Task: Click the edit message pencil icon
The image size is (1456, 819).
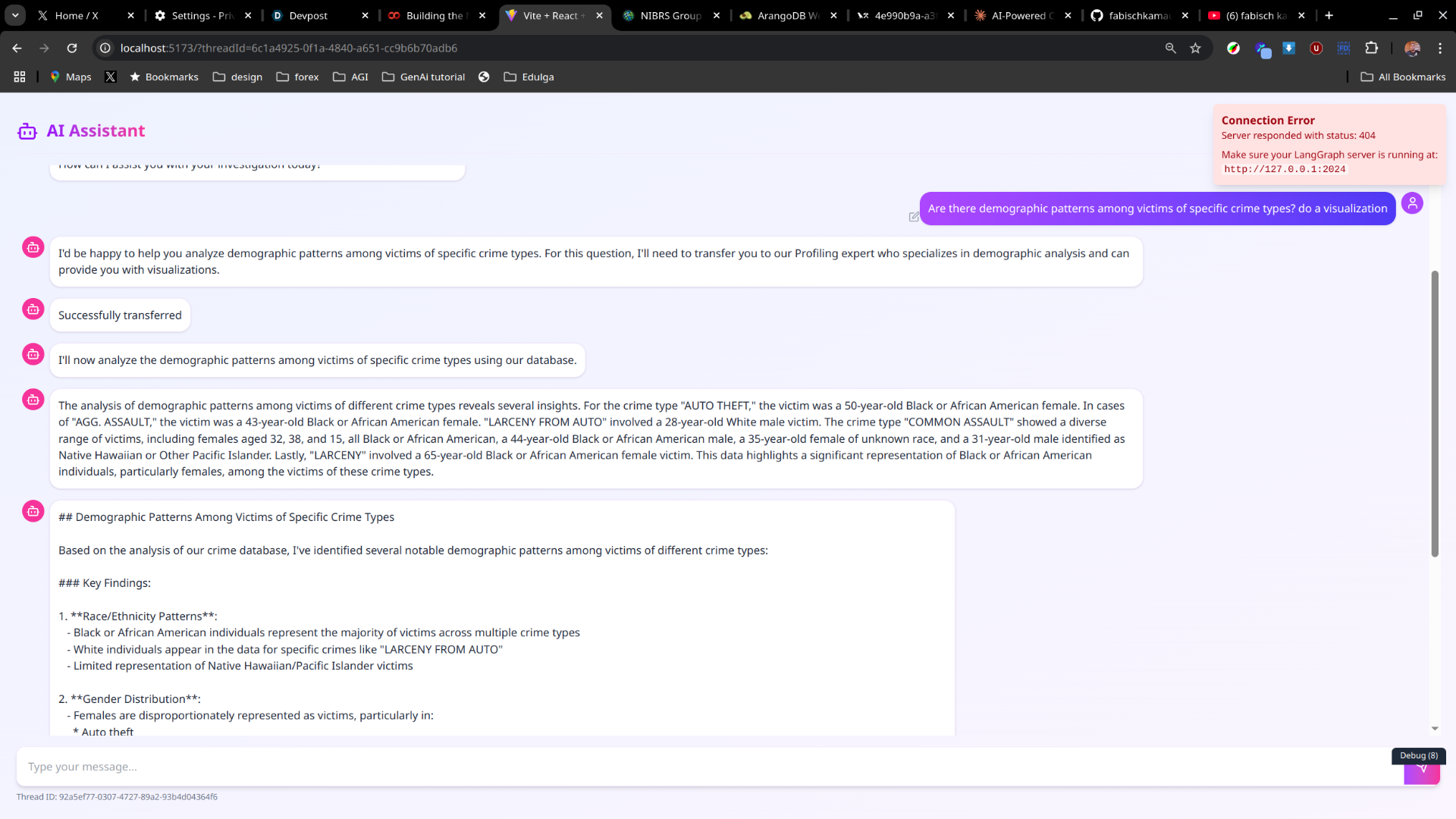Action: 914,217
